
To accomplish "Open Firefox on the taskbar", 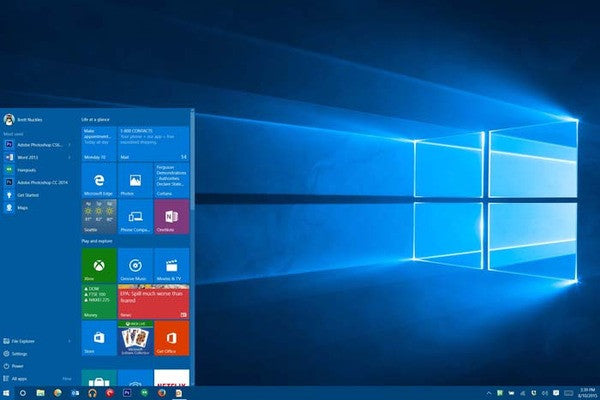I will coord(162,393).
